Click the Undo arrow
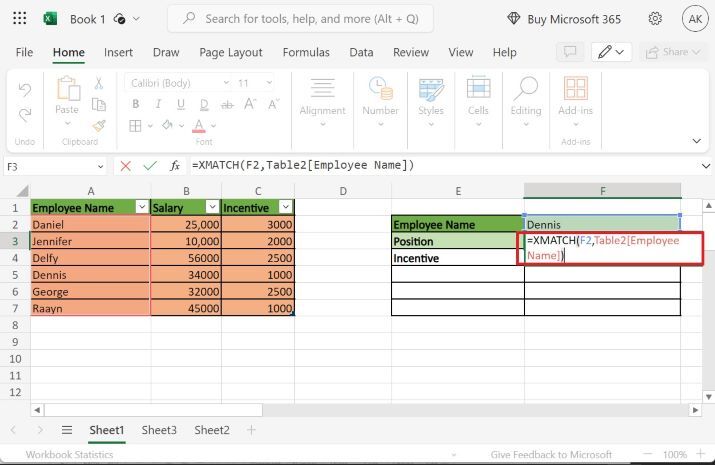Viewport: 715px width, 465px height. (25, 90)
